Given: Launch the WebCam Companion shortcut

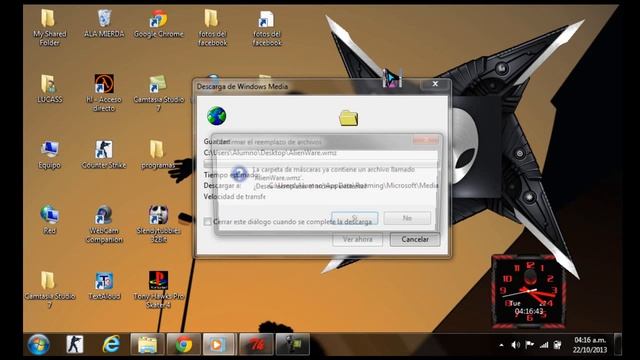Looking at the screenshot, I should 104,224.
